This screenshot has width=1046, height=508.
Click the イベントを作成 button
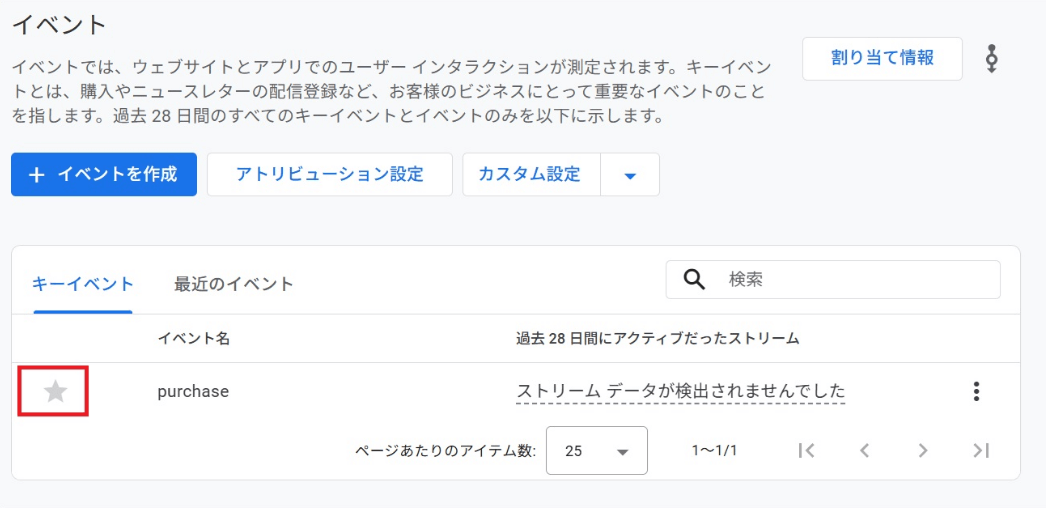point(104,175)
